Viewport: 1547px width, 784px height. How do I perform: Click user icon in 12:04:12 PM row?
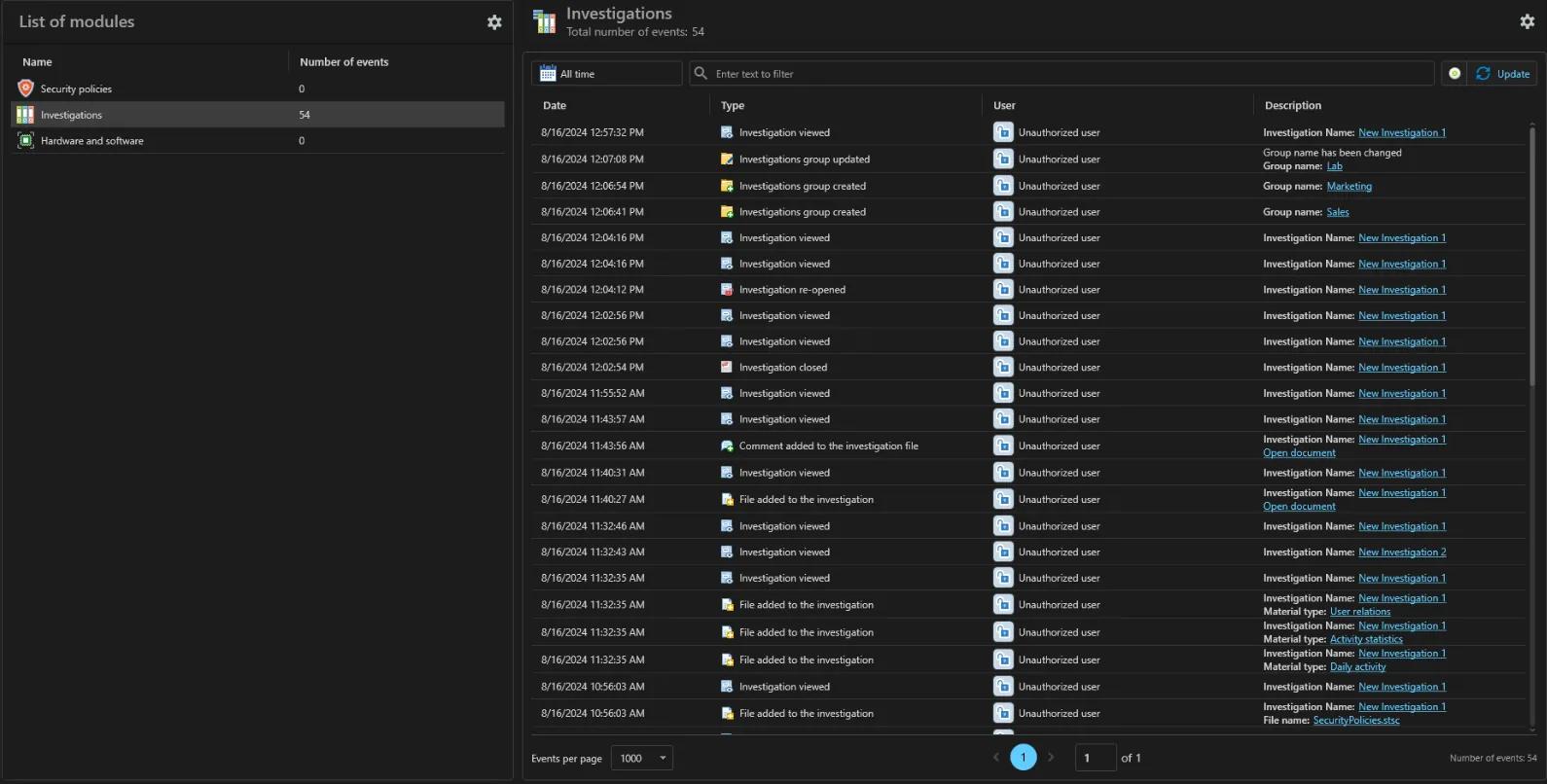click(x=1003, y=289)
